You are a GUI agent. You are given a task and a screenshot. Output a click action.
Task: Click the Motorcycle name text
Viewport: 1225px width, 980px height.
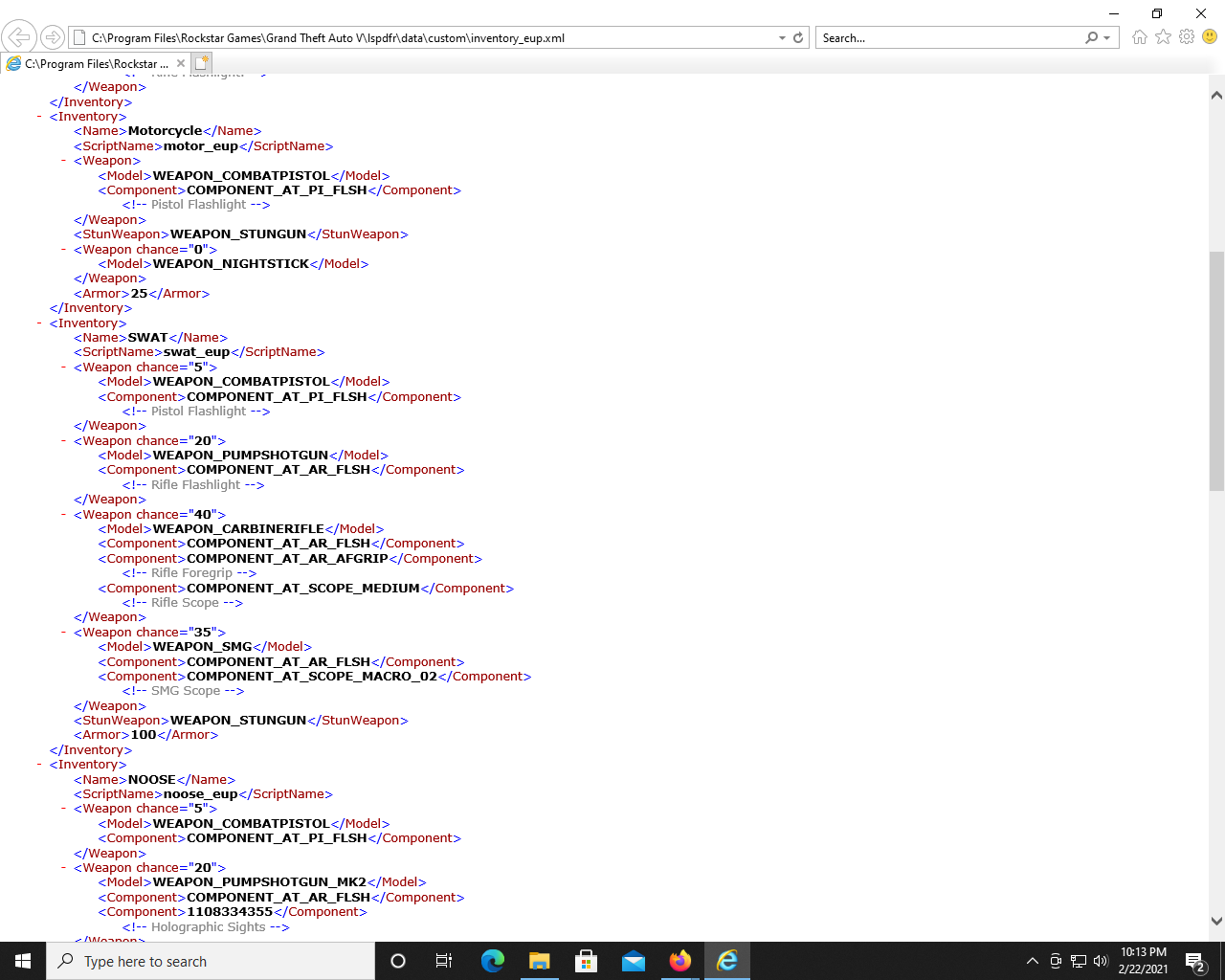[166, 131]
